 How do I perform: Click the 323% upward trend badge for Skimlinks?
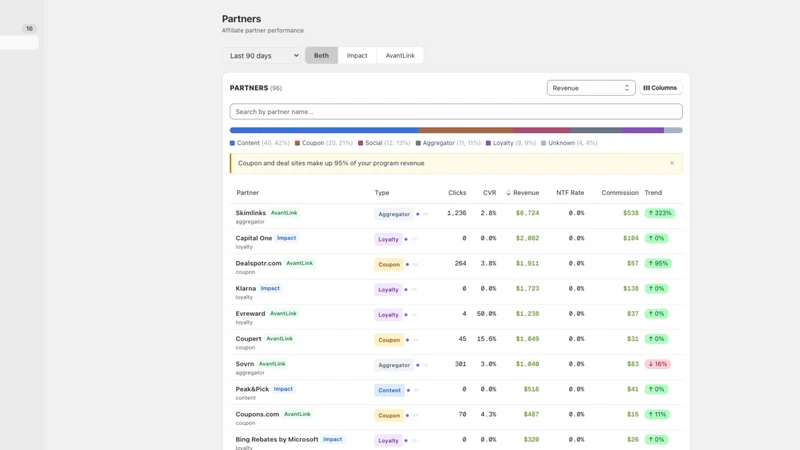tap(660, 213)
